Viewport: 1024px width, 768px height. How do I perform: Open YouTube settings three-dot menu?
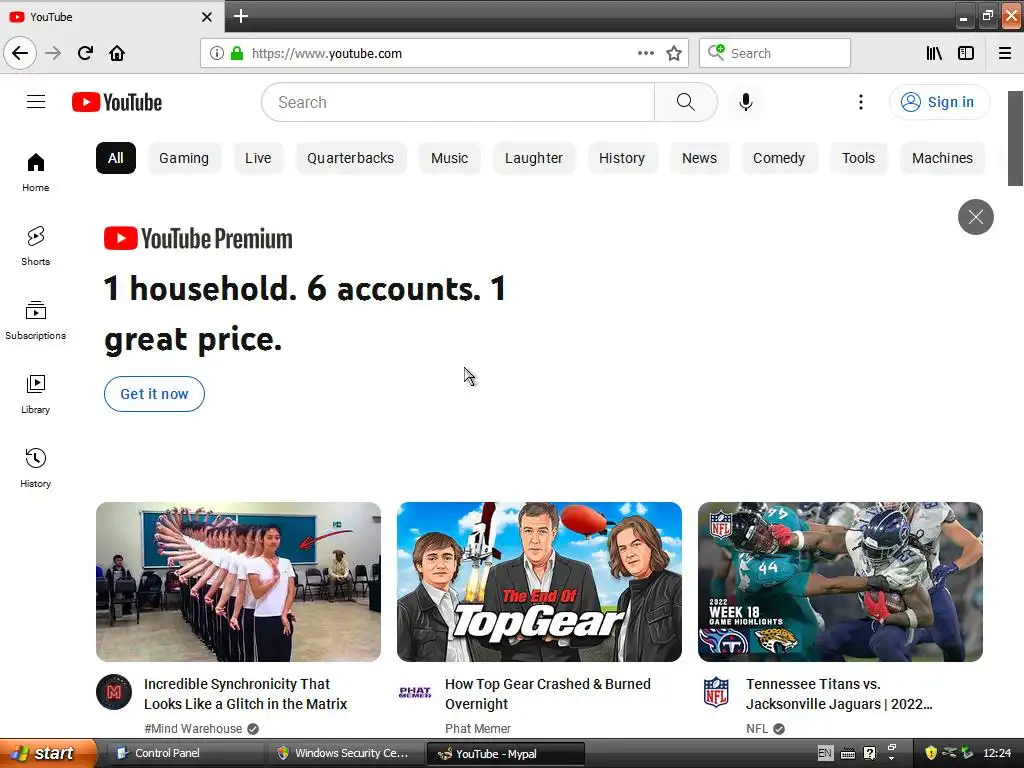(861, 102)
